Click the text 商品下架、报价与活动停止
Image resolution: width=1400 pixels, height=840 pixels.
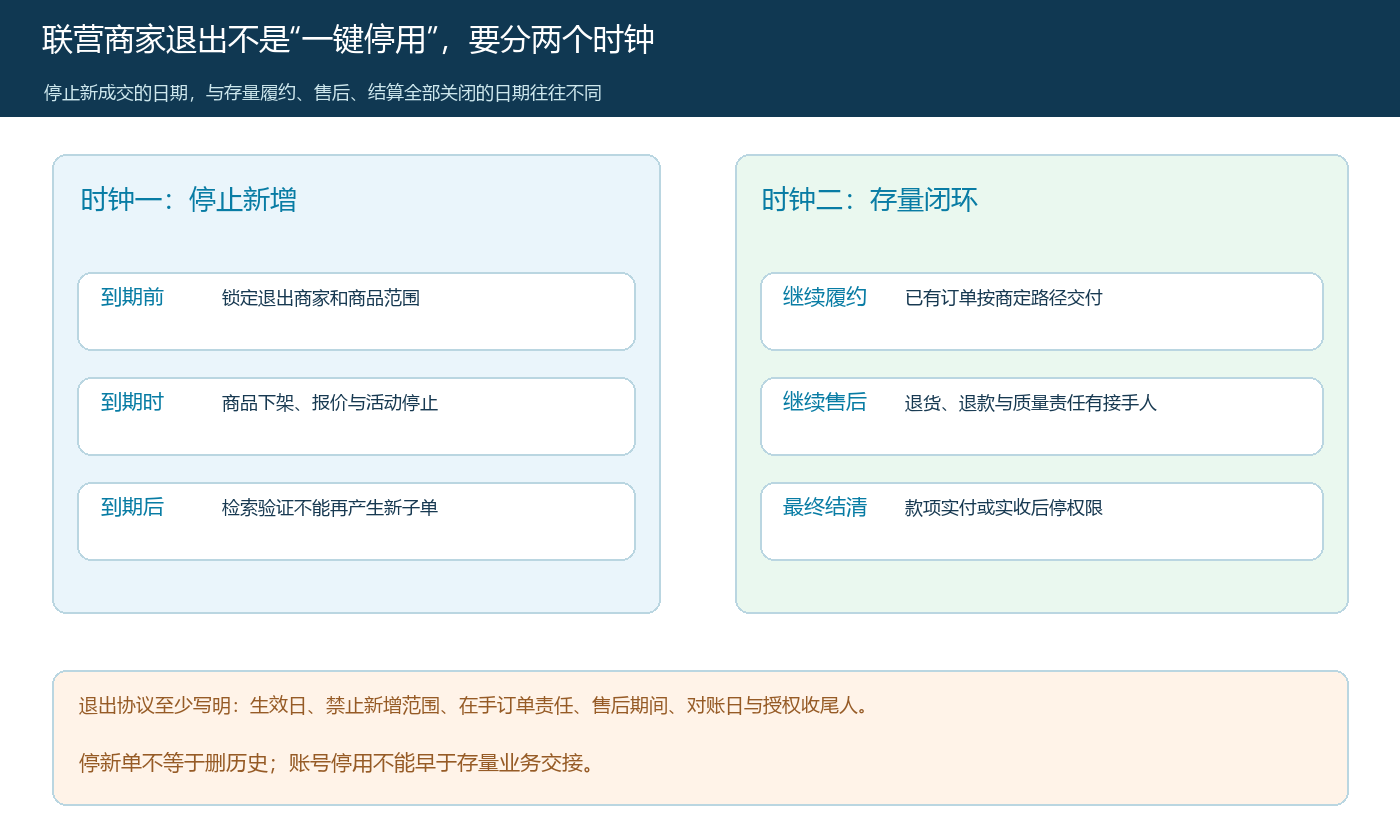coord(330,403)
